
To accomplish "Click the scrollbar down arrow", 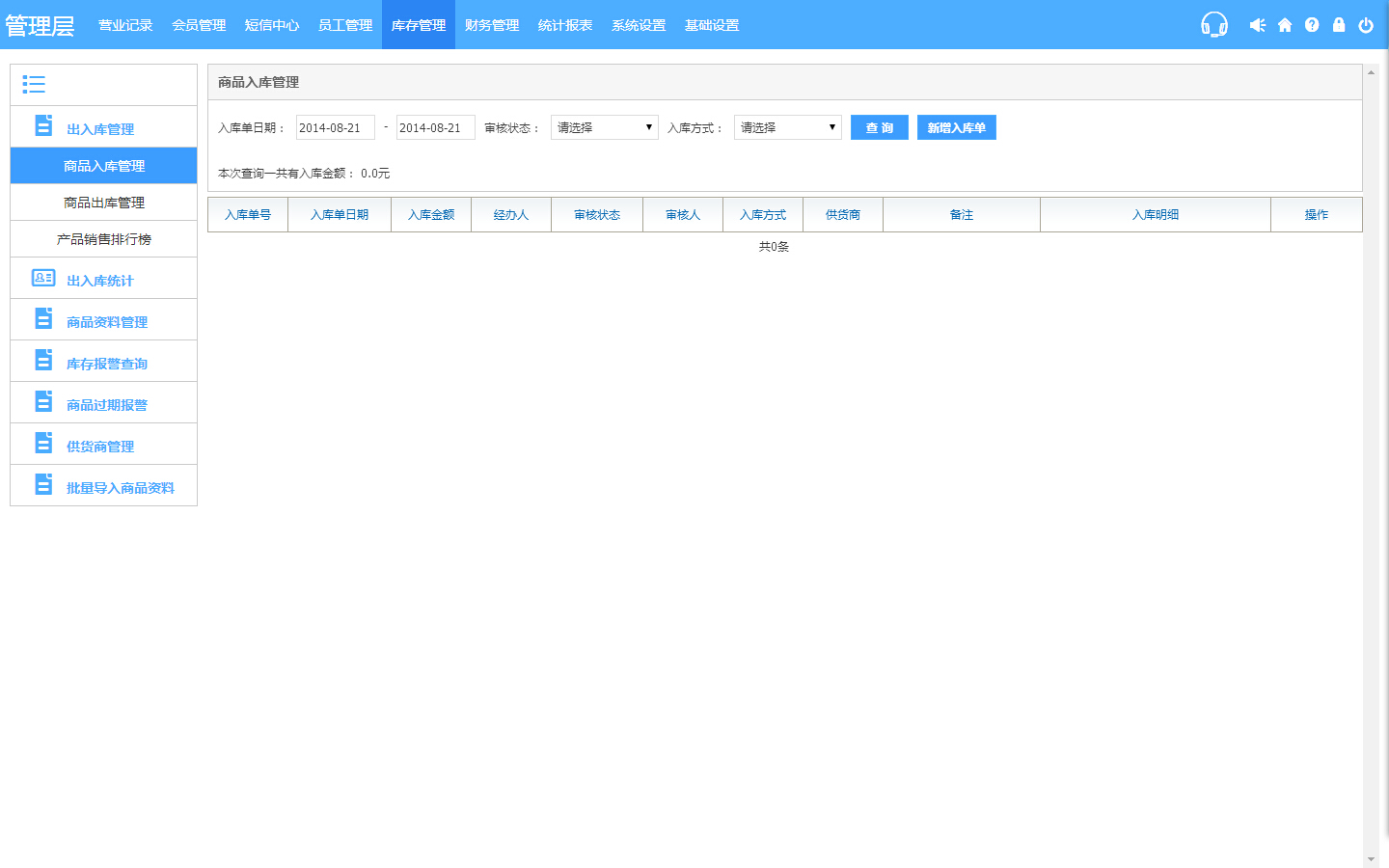I will (x=1371, y=859).
